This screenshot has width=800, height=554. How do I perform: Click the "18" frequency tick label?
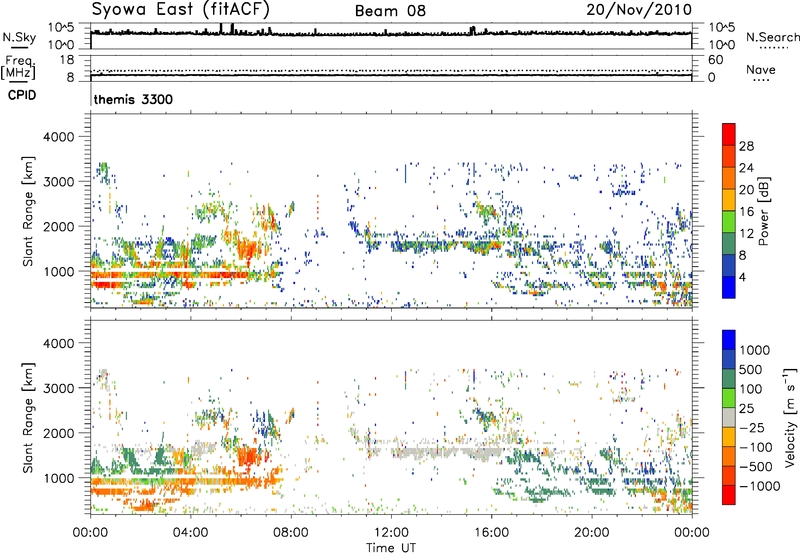(67, 60)
